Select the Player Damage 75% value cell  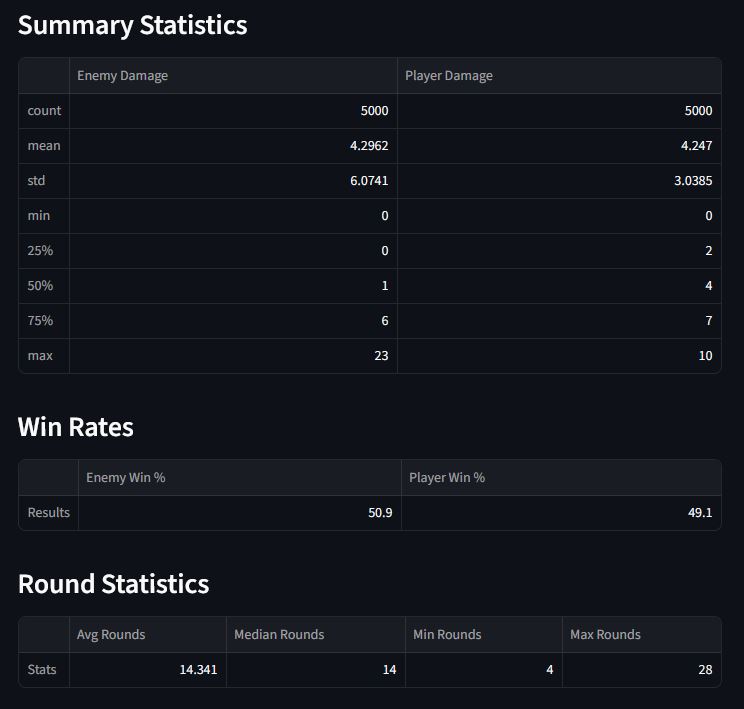(x=708, y=321)
